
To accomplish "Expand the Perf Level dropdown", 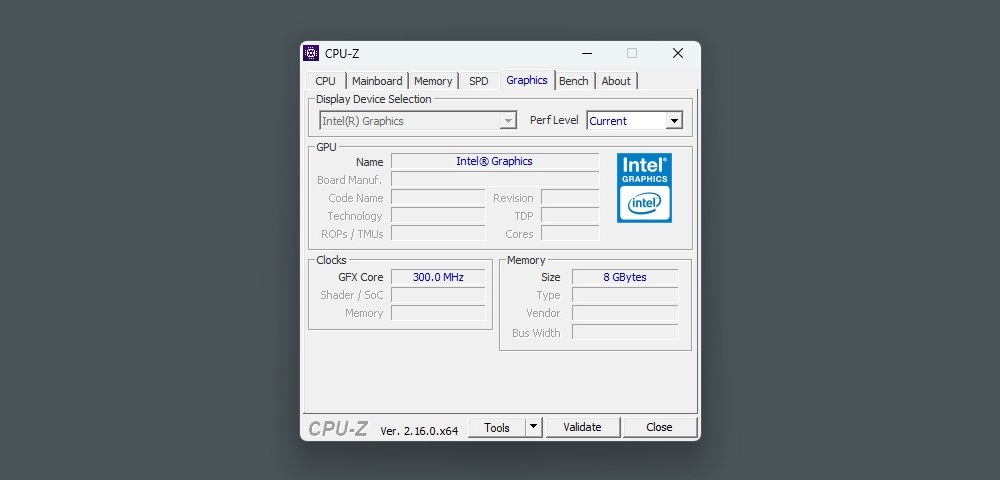I will coord(673,121).
